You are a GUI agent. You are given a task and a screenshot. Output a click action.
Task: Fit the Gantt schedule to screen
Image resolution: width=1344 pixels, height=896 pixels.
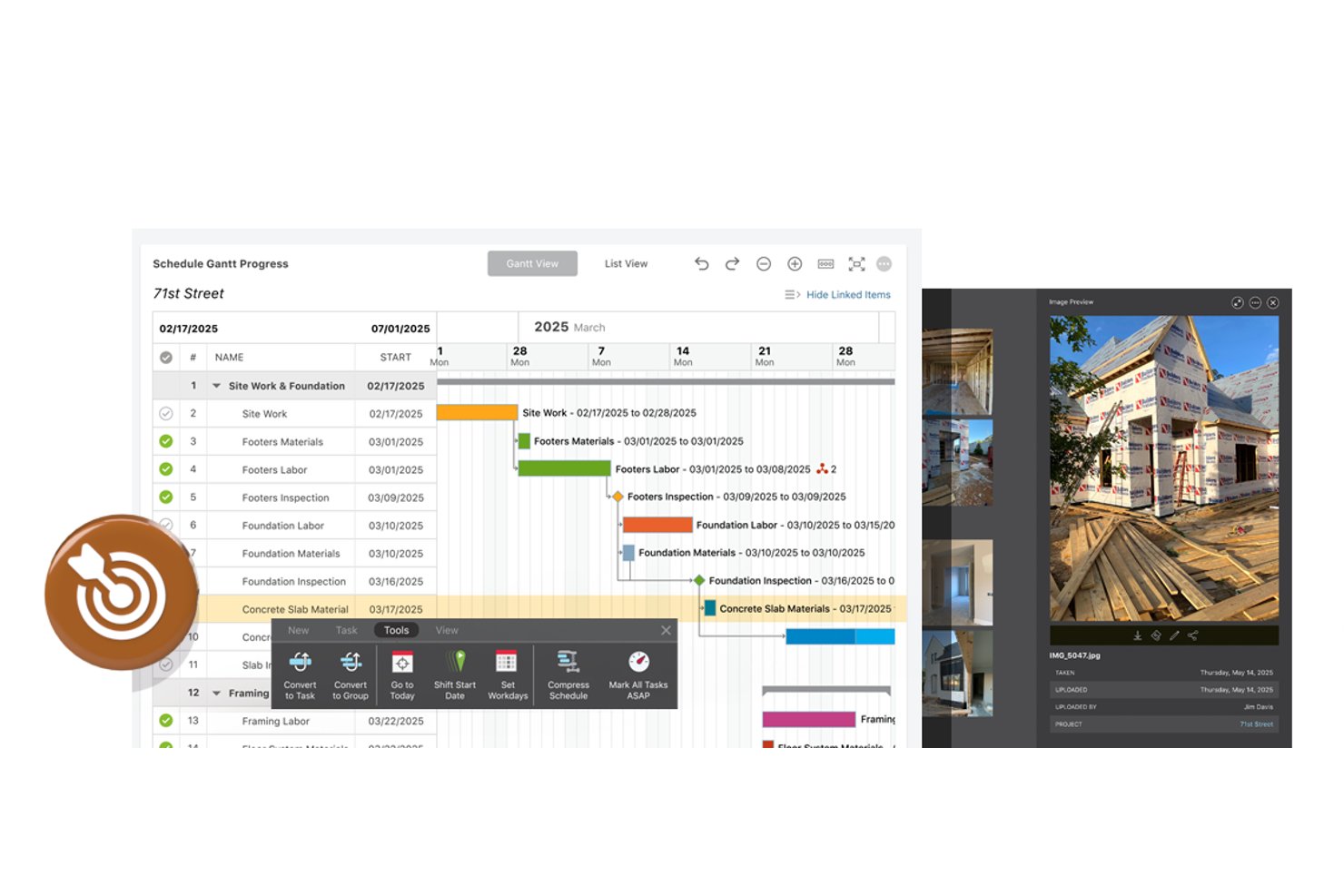click(856, 263)
